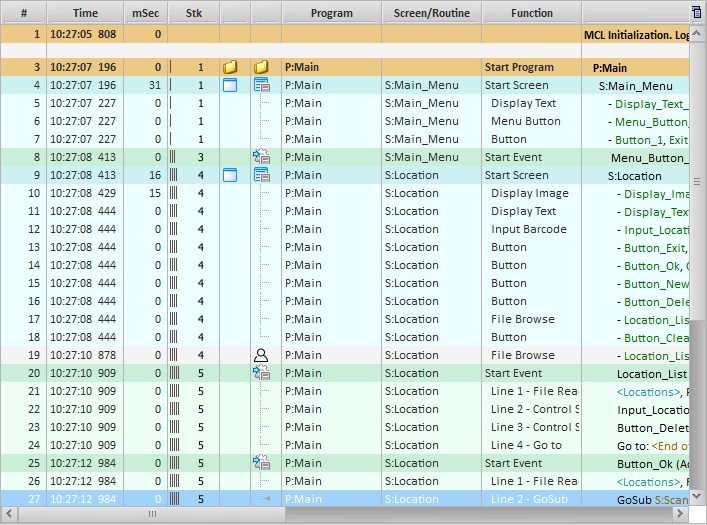Screen dimensions: 707x525
Task: Click the horizontal scrollbar thumb
Action: (x=150, y=514)
